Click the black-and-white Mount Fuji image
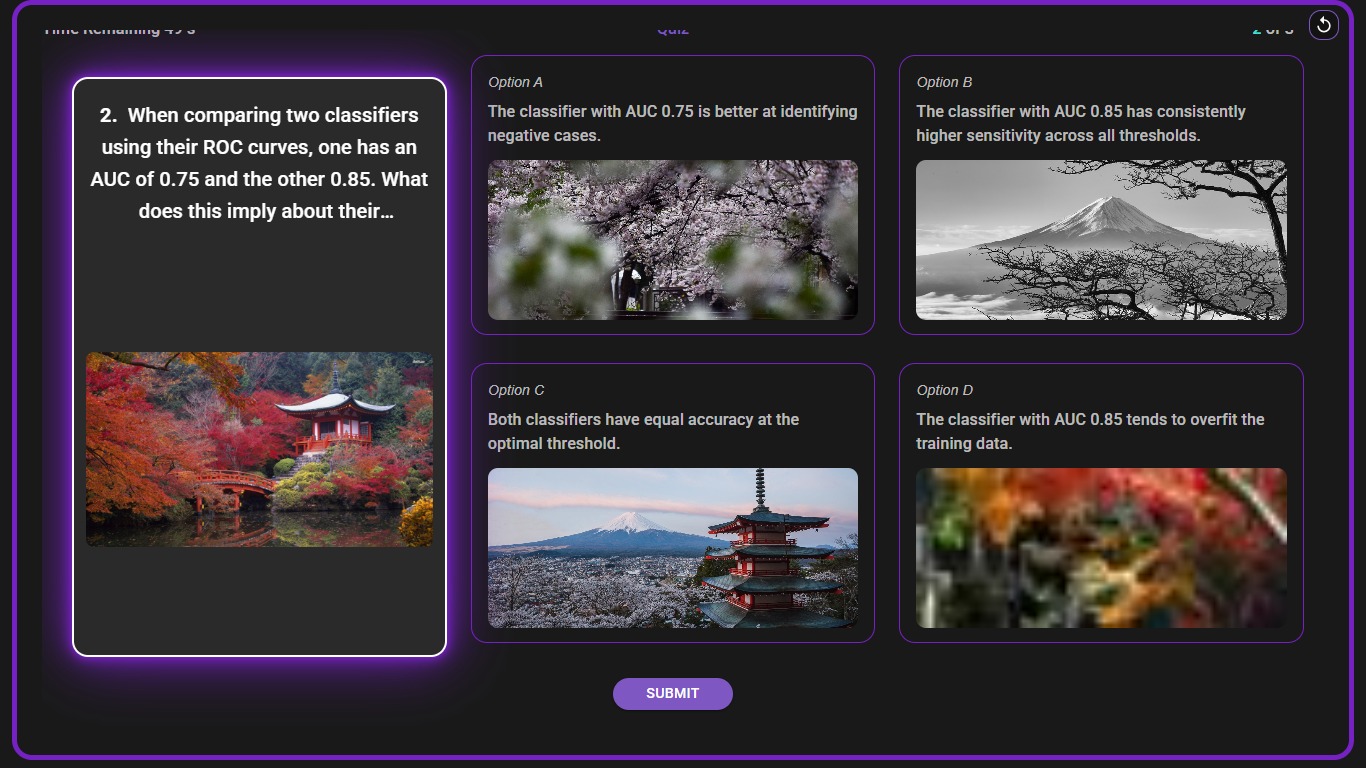This screenshot has height=768, width=1366. 1100,239
